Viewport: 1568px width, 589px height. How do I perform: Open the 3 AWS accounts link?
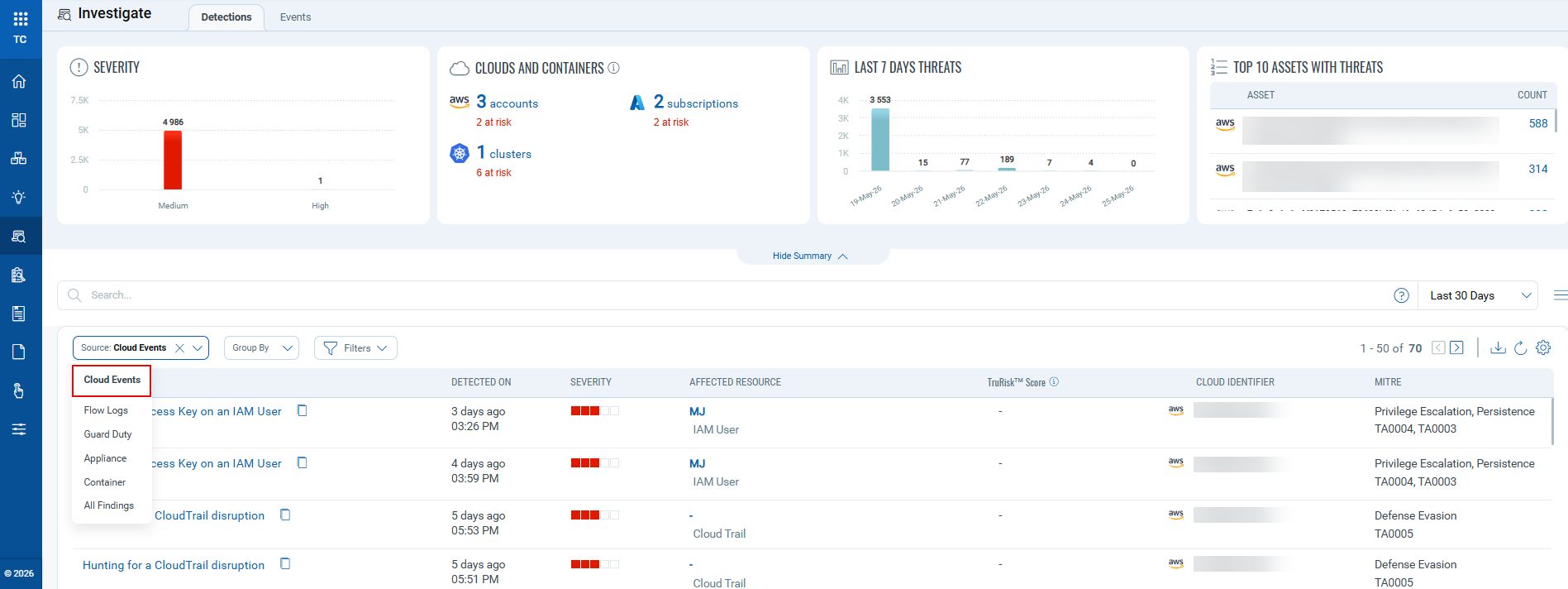pos(507,103)
